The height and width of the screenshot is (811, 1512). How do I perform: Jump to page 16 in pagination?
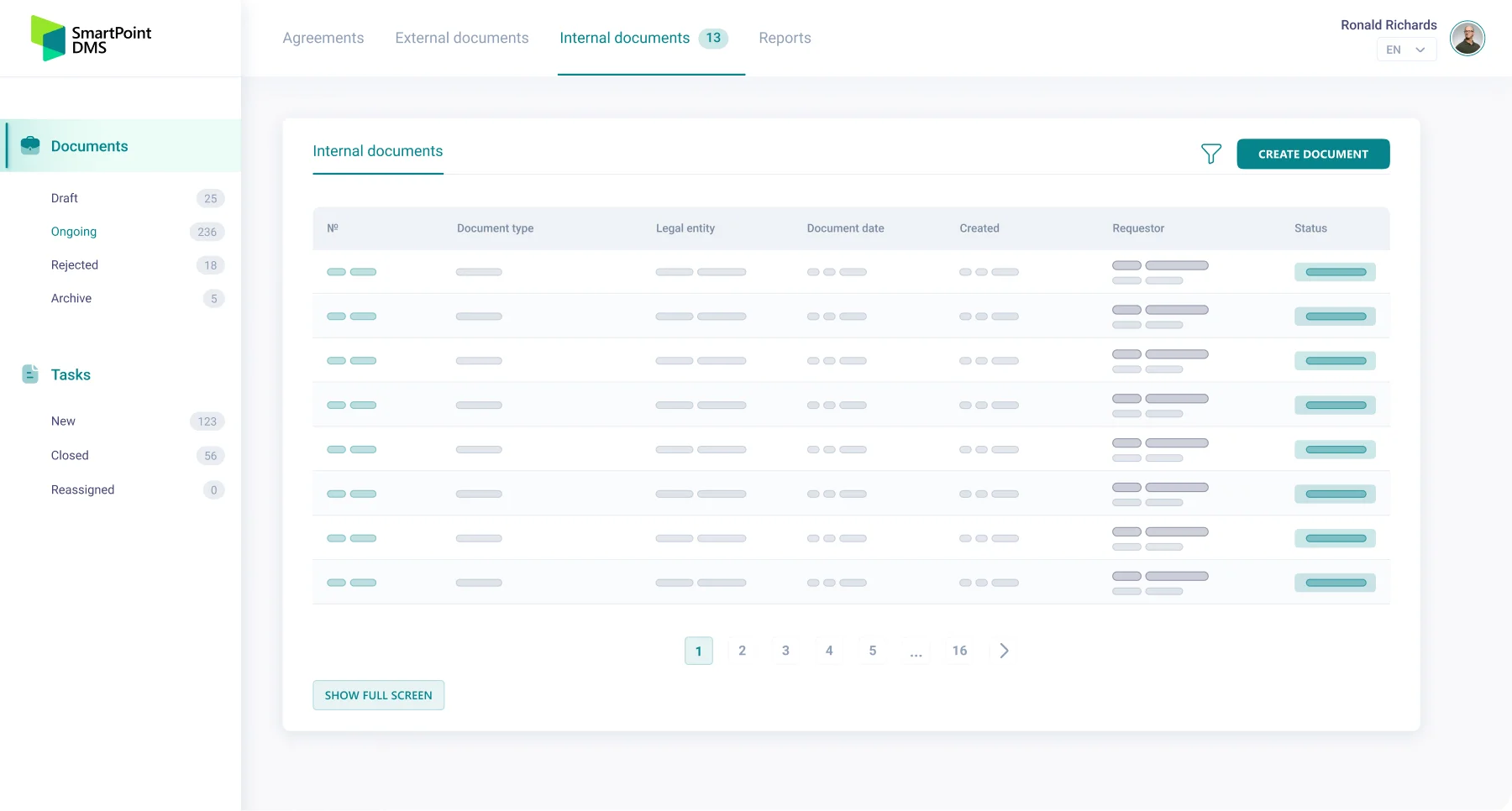[959, 651]
